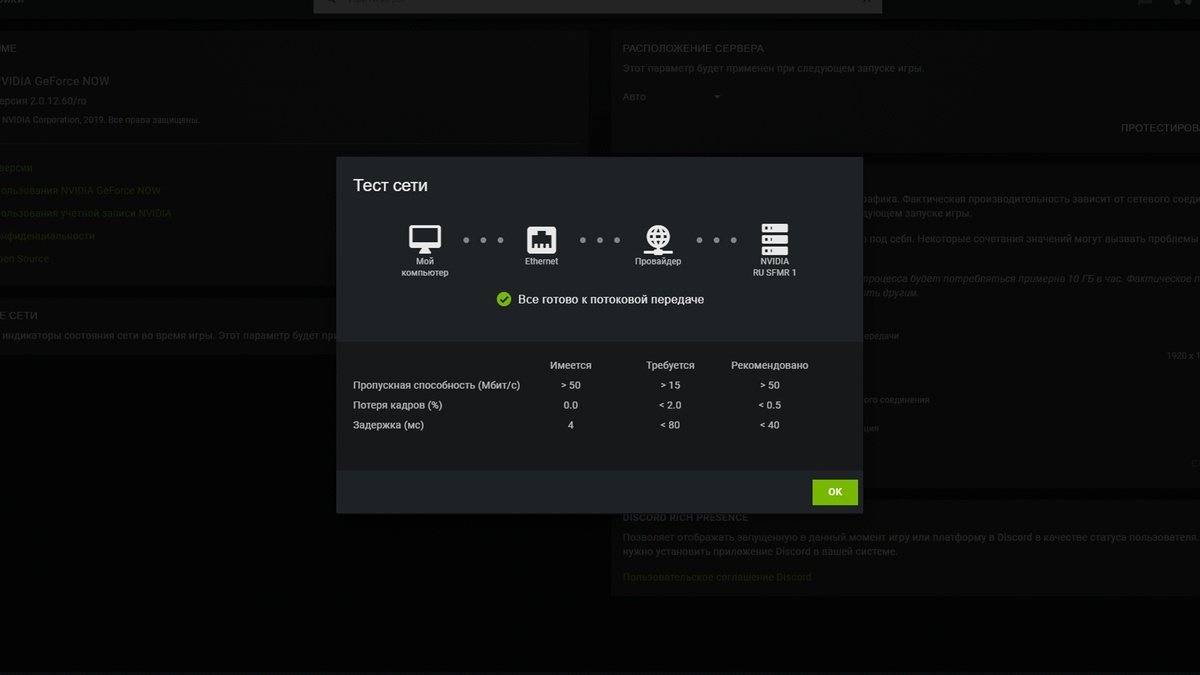Click the 'ПРОТЕСТИРОВА…' network test button in settings
Image resolution: width=1200 pixels, height=675 pixels.
[x=1160, y=128]
